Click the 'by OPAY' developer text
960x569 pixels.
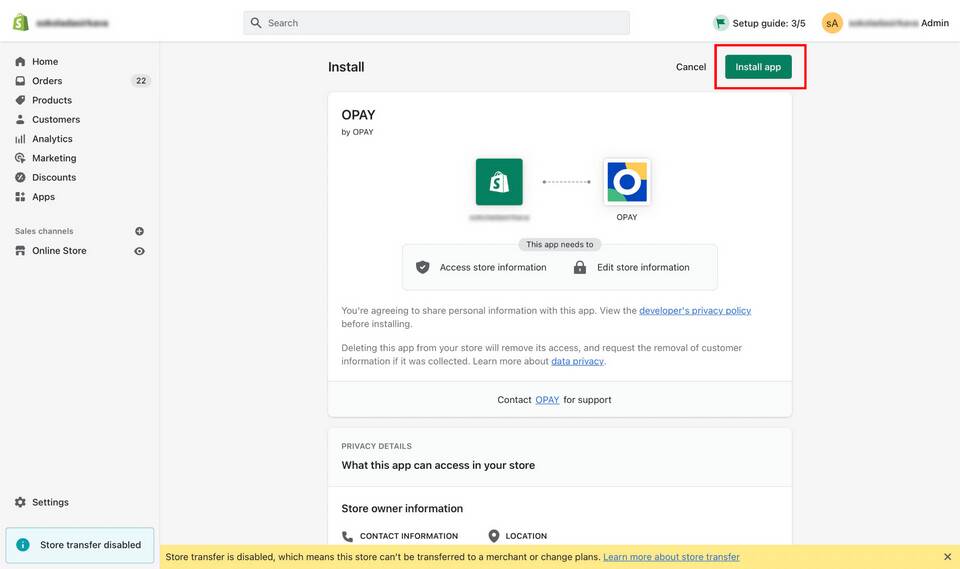point(357,132)
